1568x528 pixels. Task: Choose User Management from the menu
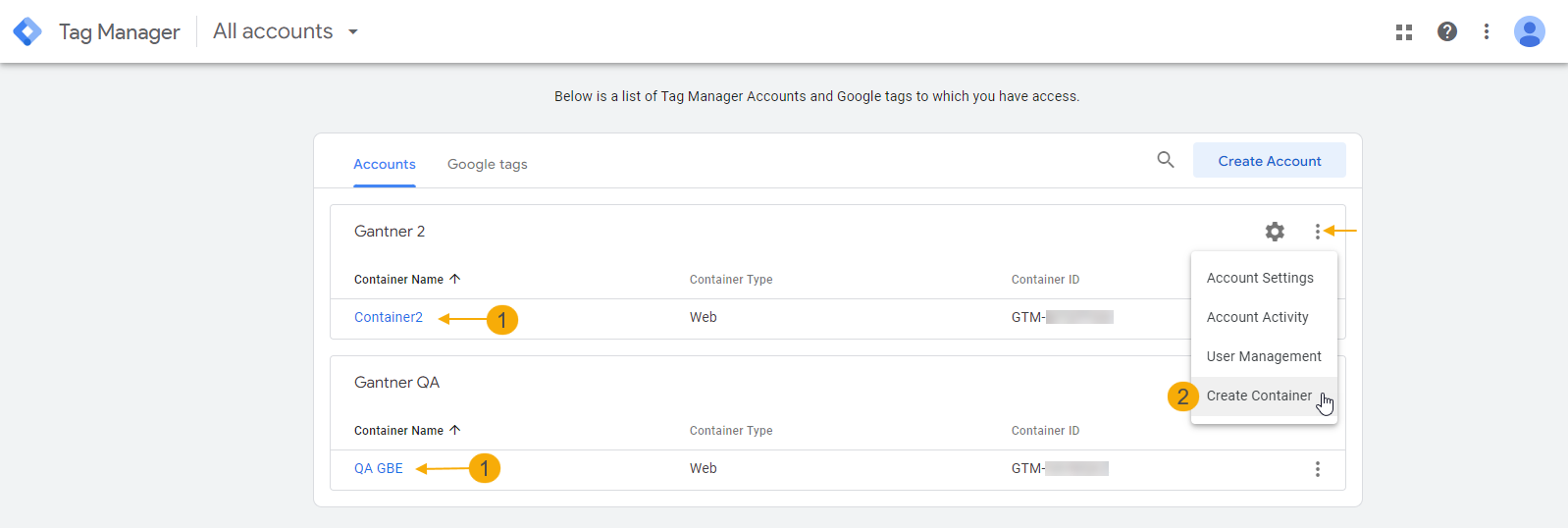[x=1264, y=356]
